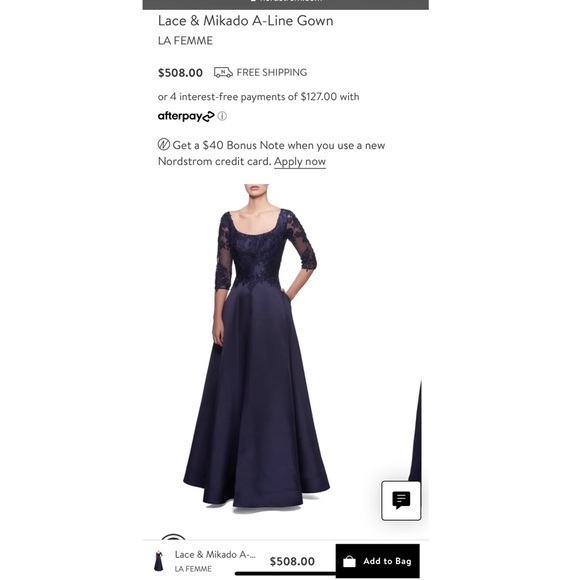Tap the truncated product title in bottom bar
The width and height of the screenshot is (580, 580).
click(215, 554)
